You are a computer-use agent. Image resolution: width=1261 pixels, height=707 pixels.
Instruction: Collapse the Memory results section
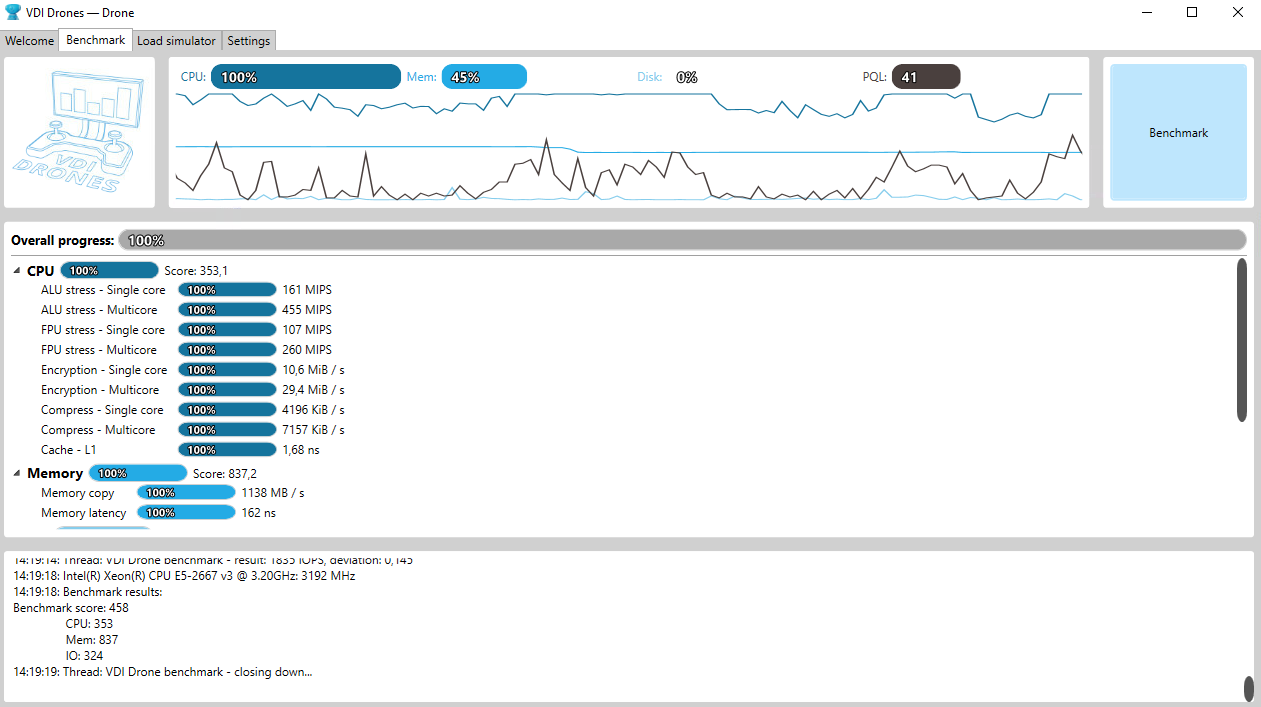17,473
